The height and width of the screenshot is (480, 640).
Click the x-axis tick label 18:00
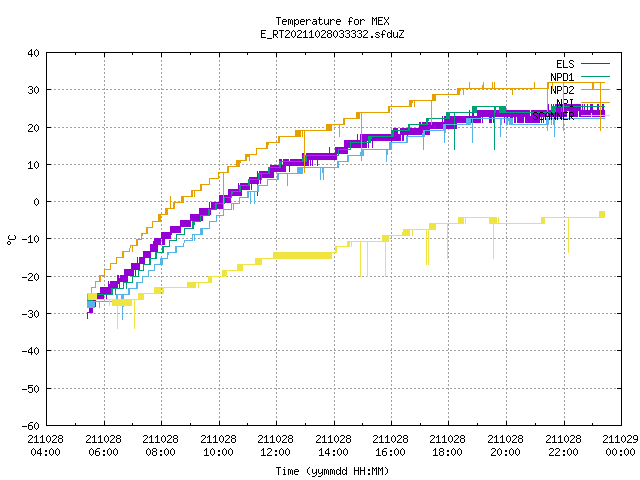coord(448,452)
